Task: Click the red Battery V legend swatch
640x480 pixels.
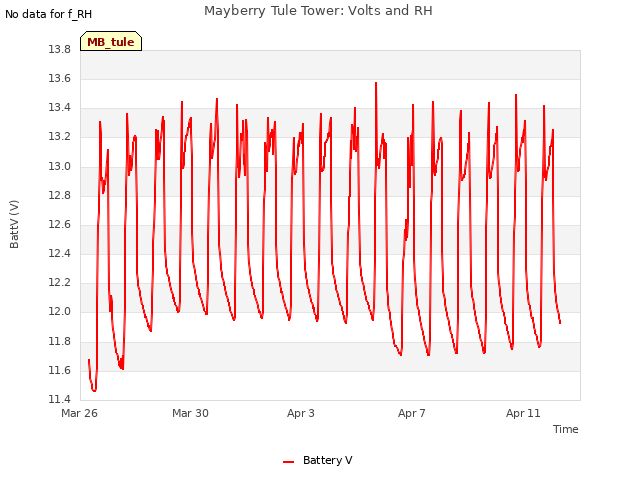Action: click(x=289, y=462)
